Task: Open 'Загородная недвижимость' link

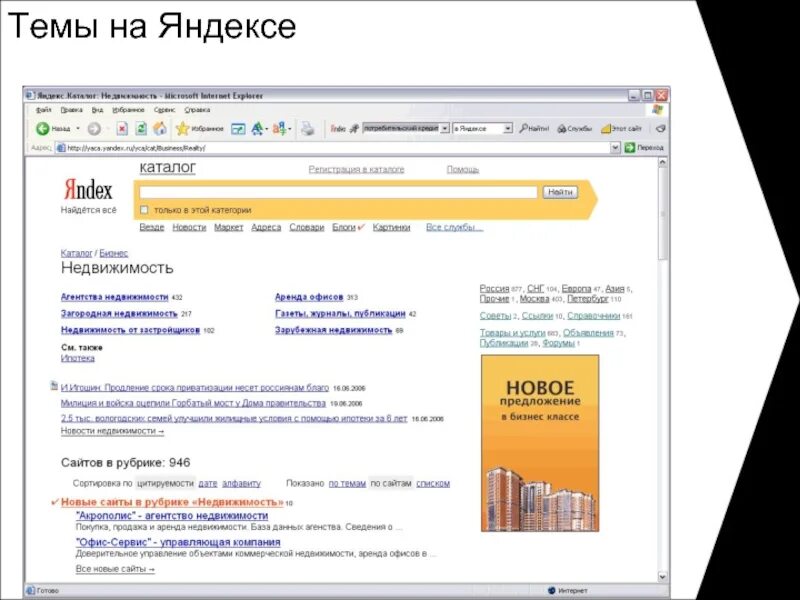Action: pyautogui.click(x=119, y=313)
